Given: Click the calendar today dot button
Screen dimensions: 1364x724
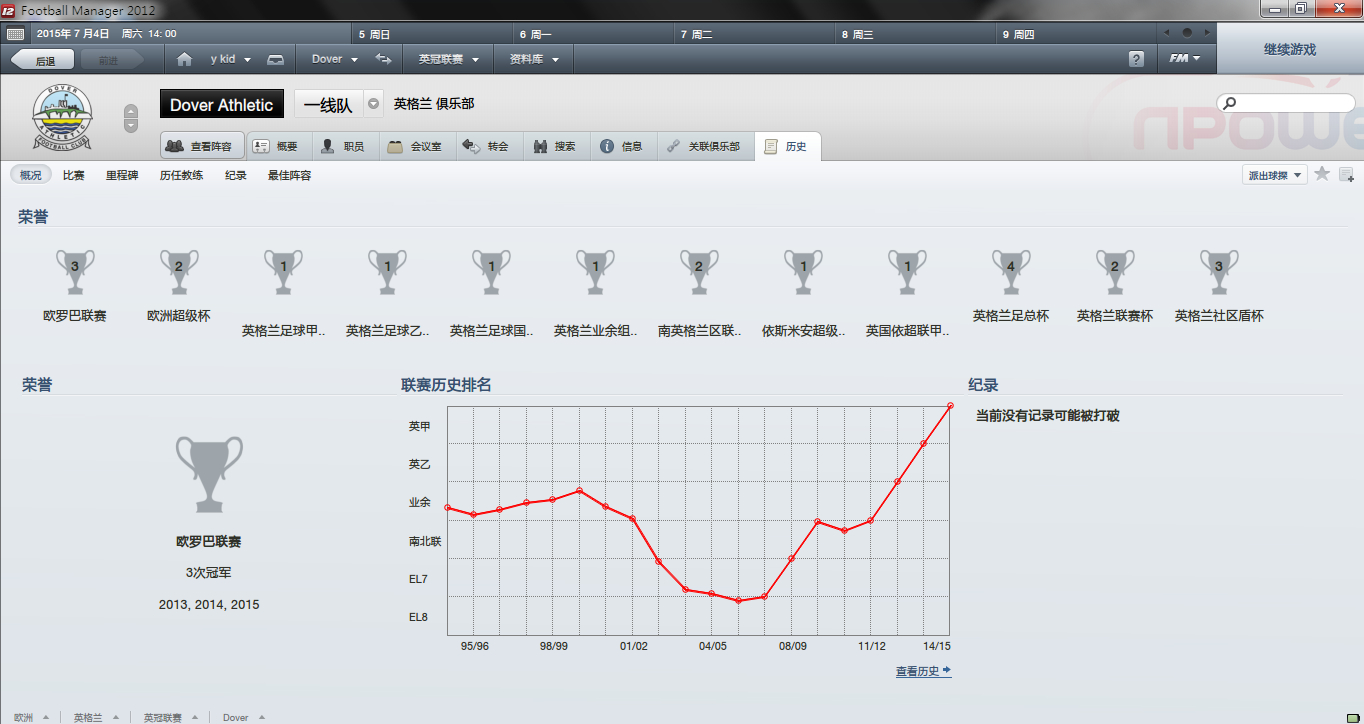Looking at the screenshot, I should click(x=1186, y=33).
